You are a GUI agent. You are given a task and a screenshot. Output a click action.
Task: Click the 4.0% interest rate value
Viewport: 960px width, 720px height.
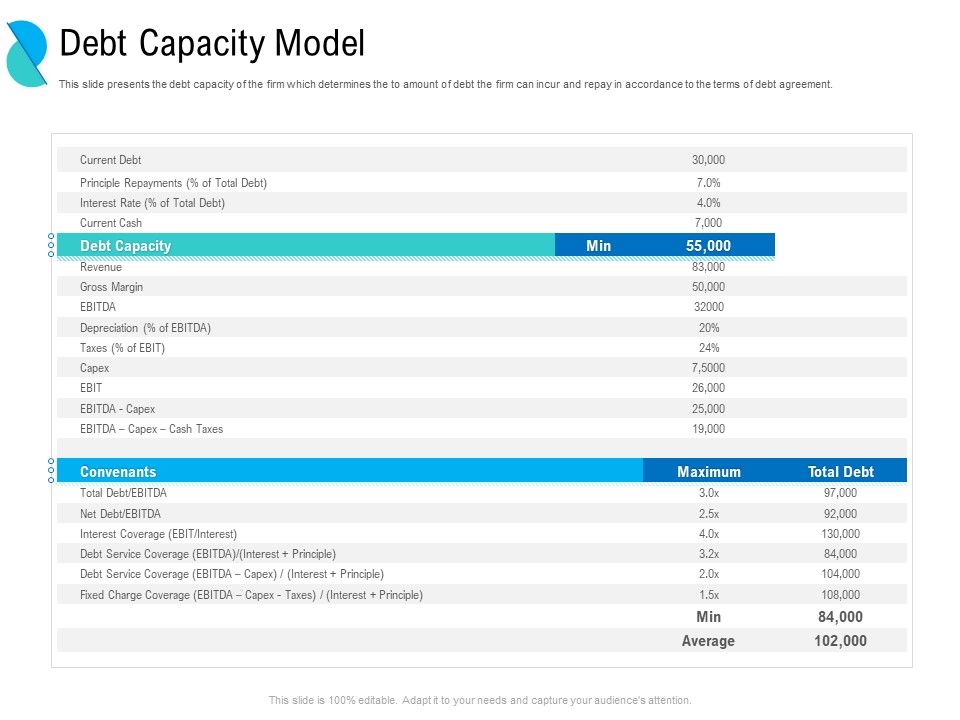pos(708,203)
